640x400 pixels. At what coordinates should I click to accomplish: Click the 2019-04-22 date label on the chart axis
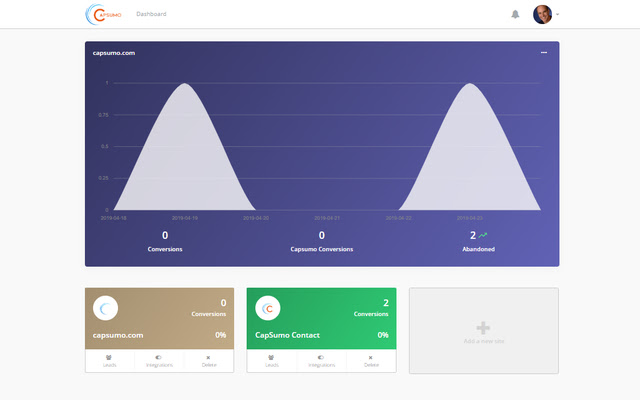[398, 218]
